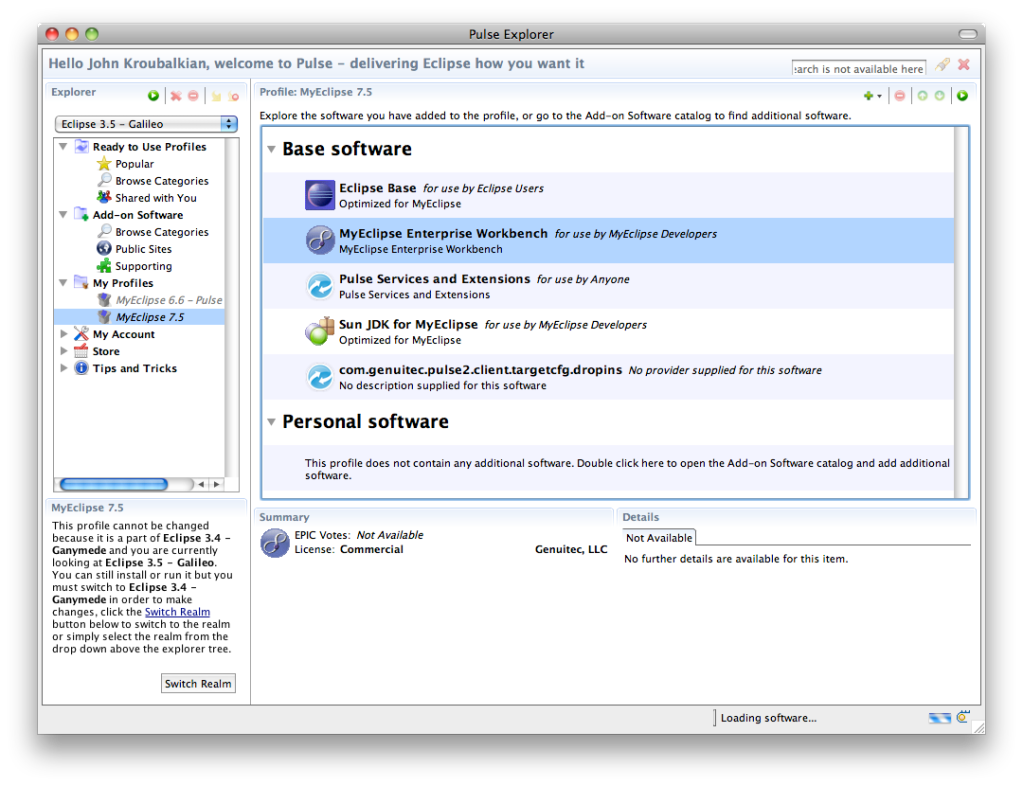The width and height of the screenshot is (1023, 786).
Task: Click MyEclipse Enterprise Workbench icon in list
Action: click(x=320, y=240)
